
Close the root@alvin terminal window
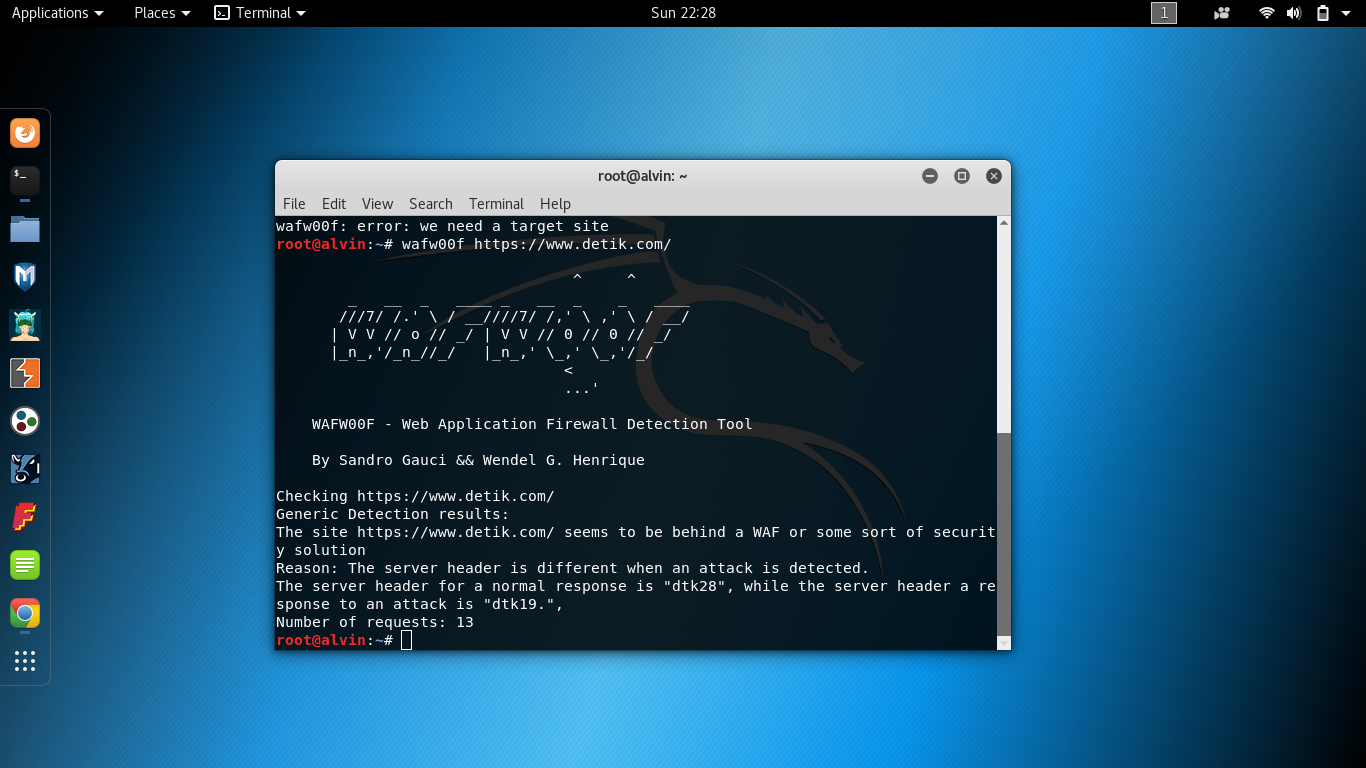pyautogui.click(x=994, y=176)
